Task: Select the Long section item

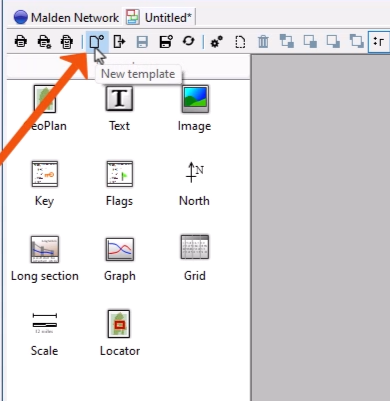Action: [x=45, y=259]
